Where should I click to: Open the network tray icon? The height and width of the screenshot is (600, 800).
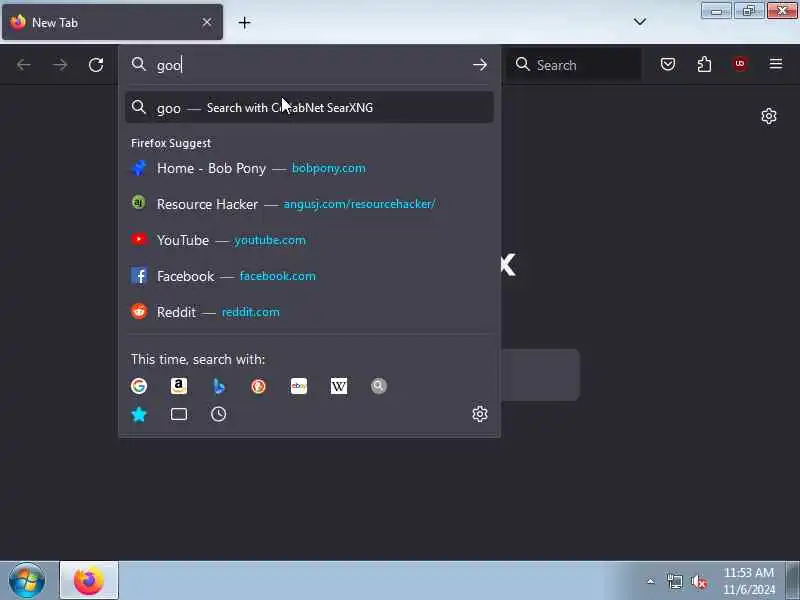tap(674, 581)
